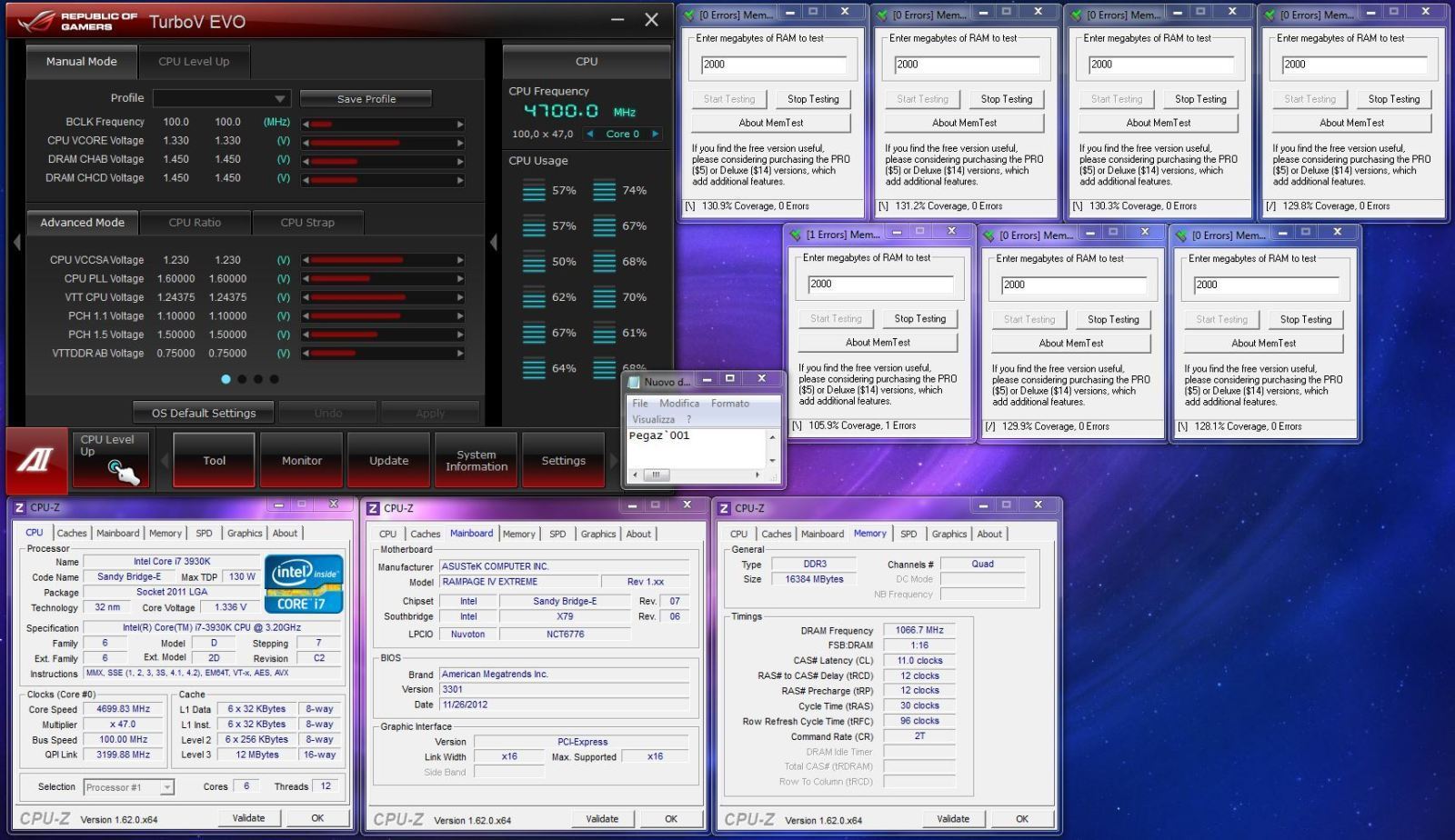Click the Save Profile button

pyautogui.click(x=366, y=99)
